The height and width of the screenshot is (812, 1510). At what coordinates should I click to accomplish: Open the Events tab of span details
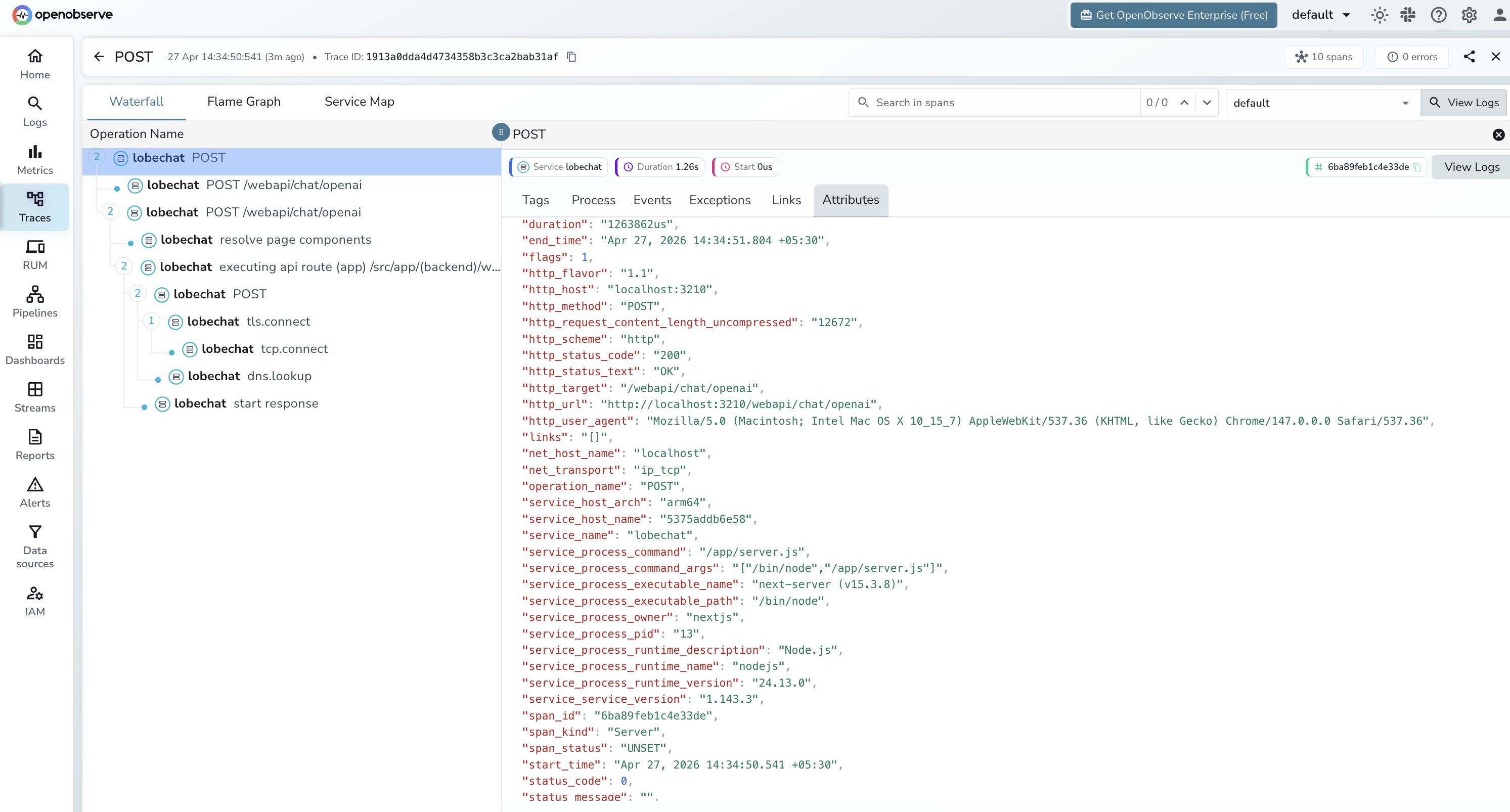(x=652, y=200)
